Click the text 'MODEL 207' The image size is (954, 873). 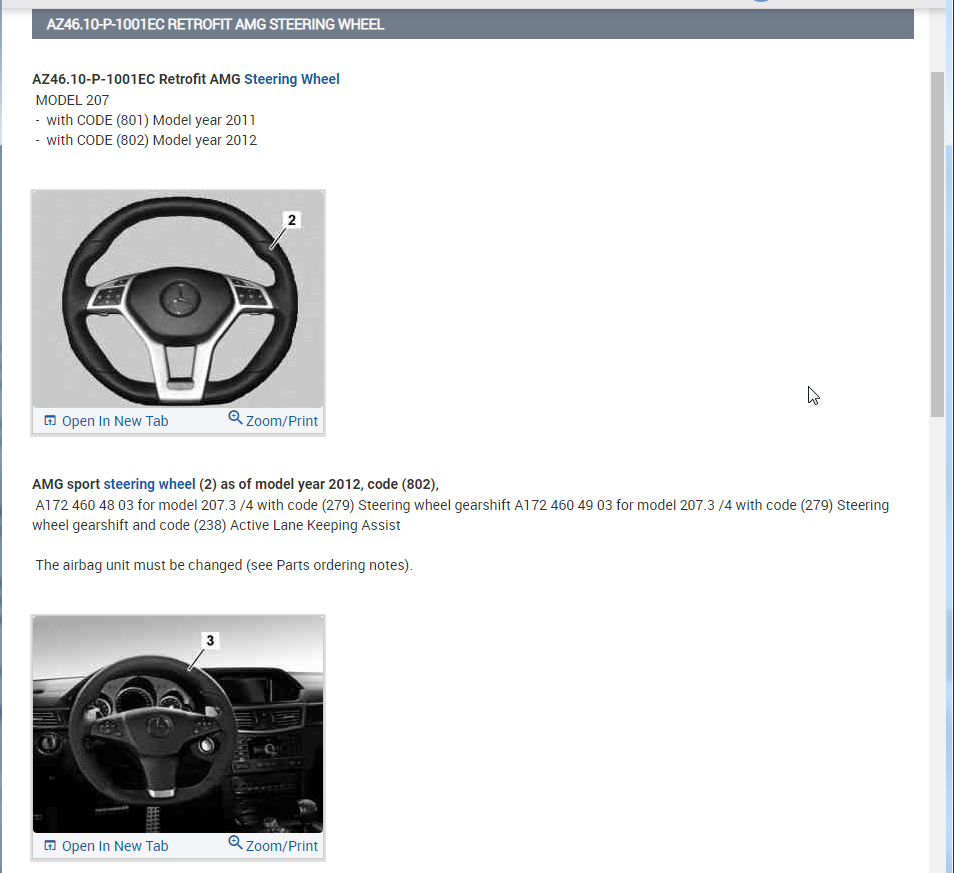click(x=72, y=100)
